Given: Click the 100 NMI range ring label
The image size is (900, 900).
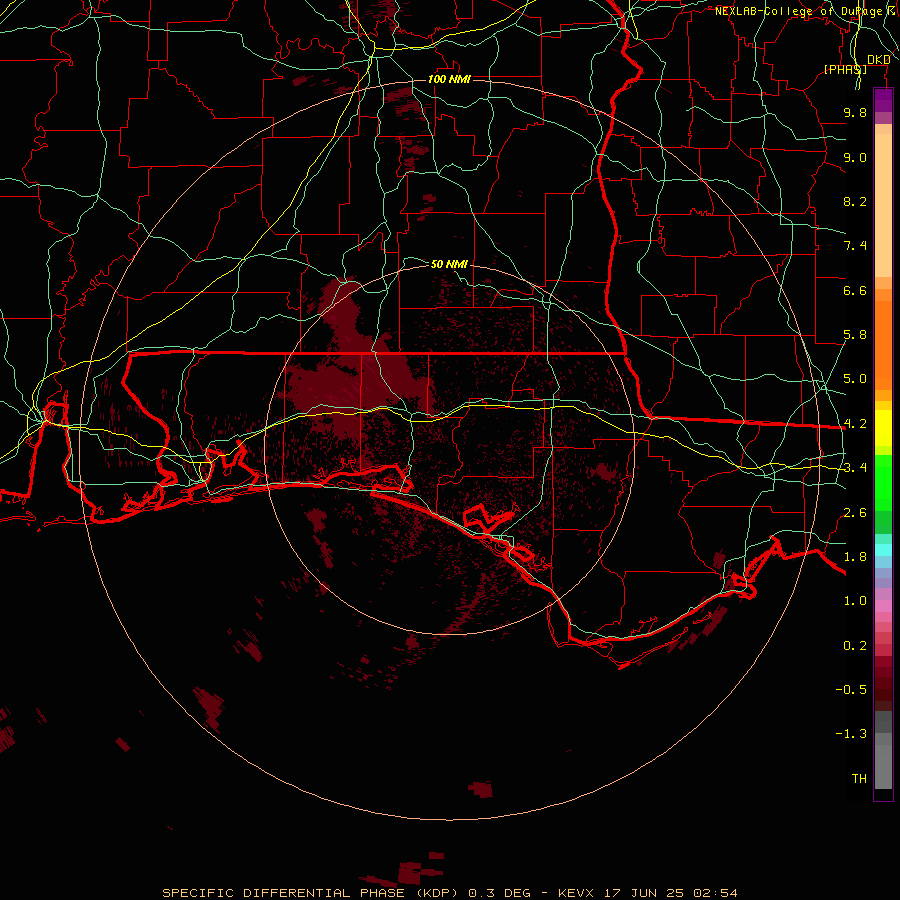Looking at the screenshot, I should coord(449,79).
